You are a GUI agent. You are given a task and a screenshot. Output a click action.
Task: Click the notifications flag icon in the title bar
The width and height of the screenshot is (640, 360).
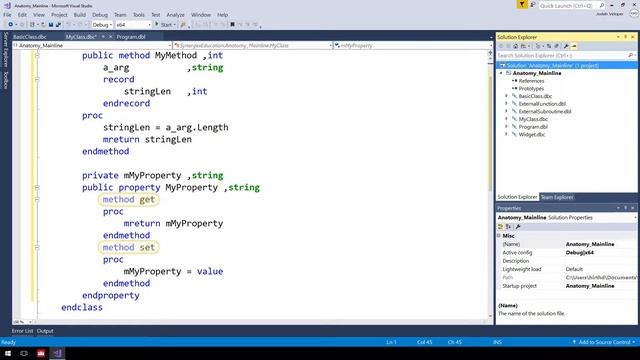point(522,5)
